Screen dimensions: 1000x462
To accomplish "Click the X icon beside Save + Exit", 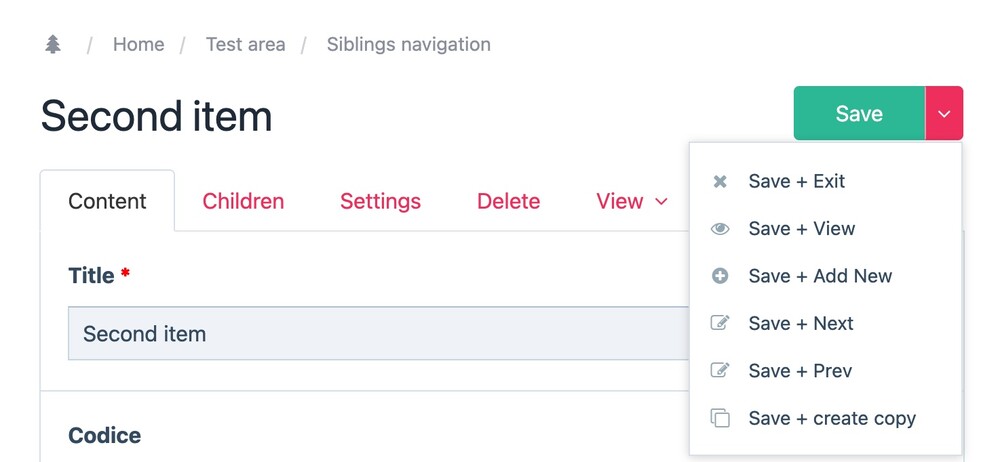I will [719, 182].
